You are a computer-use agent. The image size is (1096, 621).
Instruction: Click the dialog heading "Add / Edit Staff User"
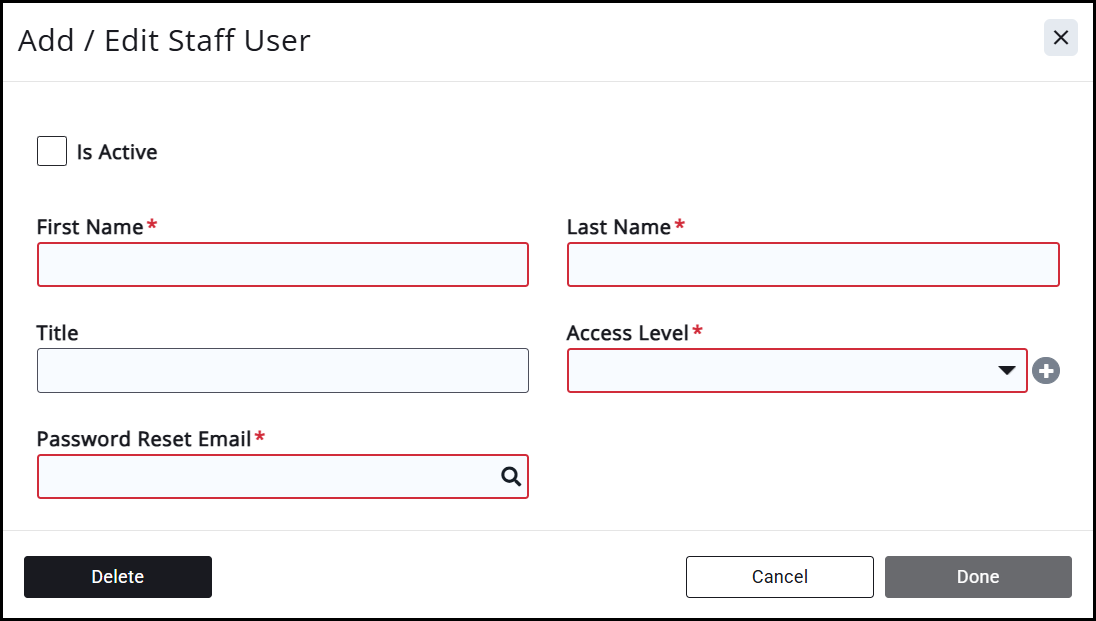click(165, 40)
